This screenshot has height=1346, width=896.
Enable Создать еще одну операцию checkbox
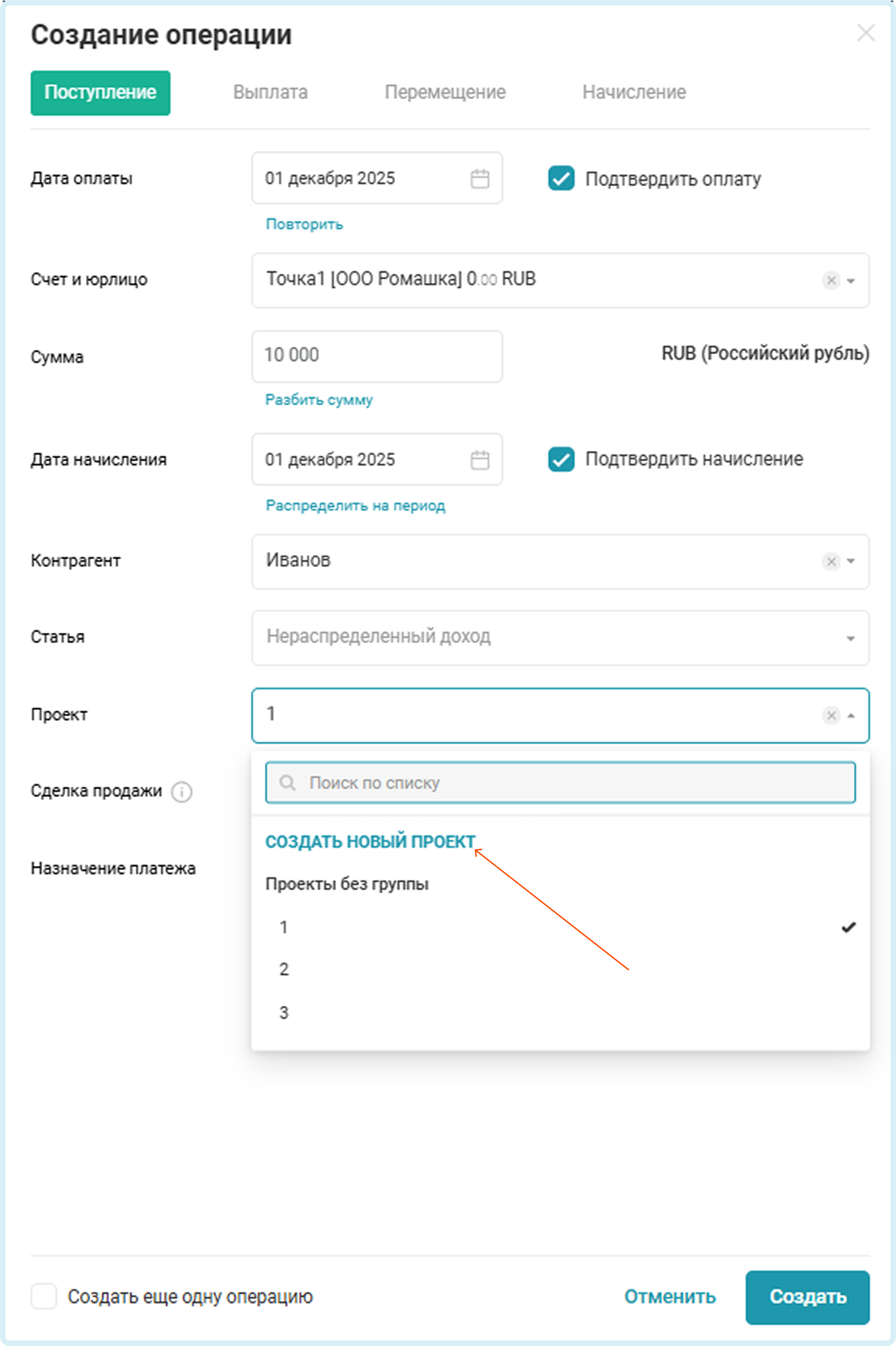44,1296
